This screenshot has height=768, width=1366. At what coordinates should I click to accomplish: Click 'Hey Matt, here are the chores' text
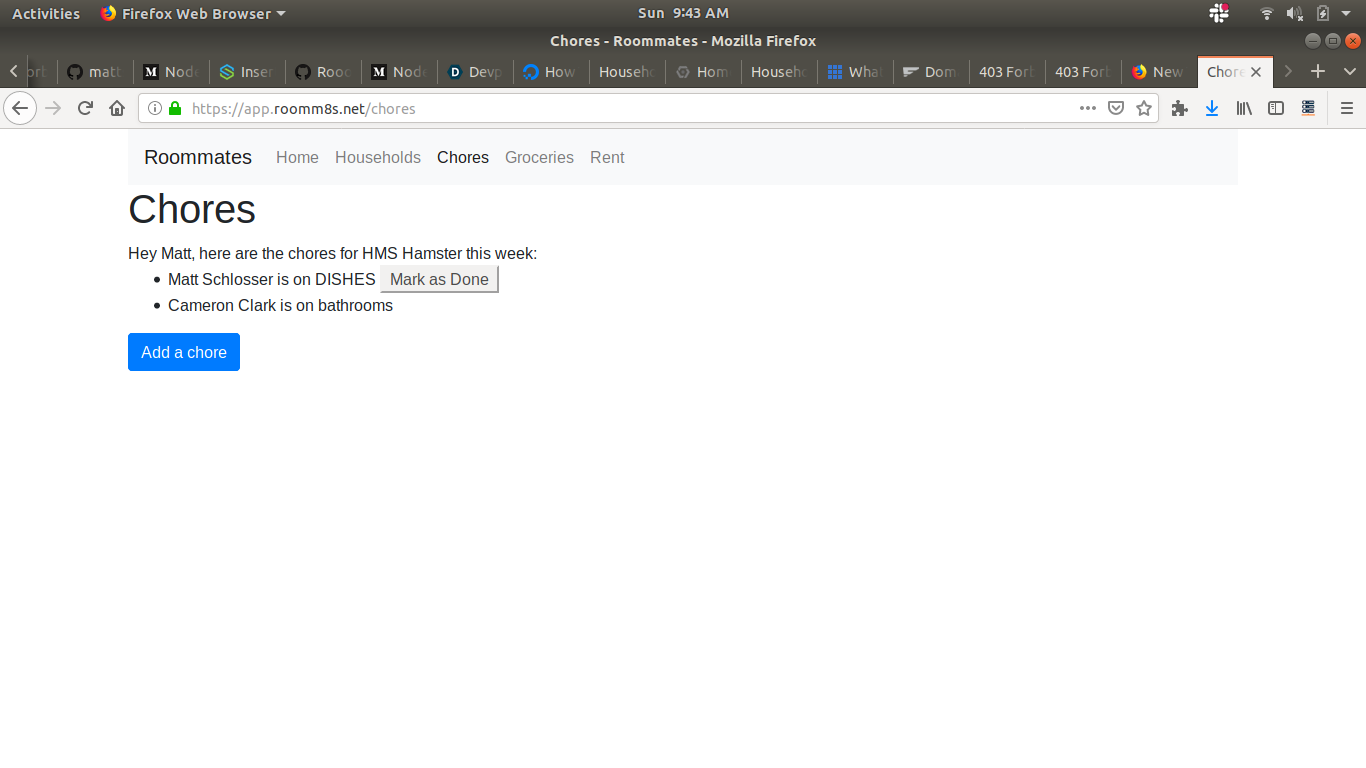pyautogui.click(x=333, y=254)
